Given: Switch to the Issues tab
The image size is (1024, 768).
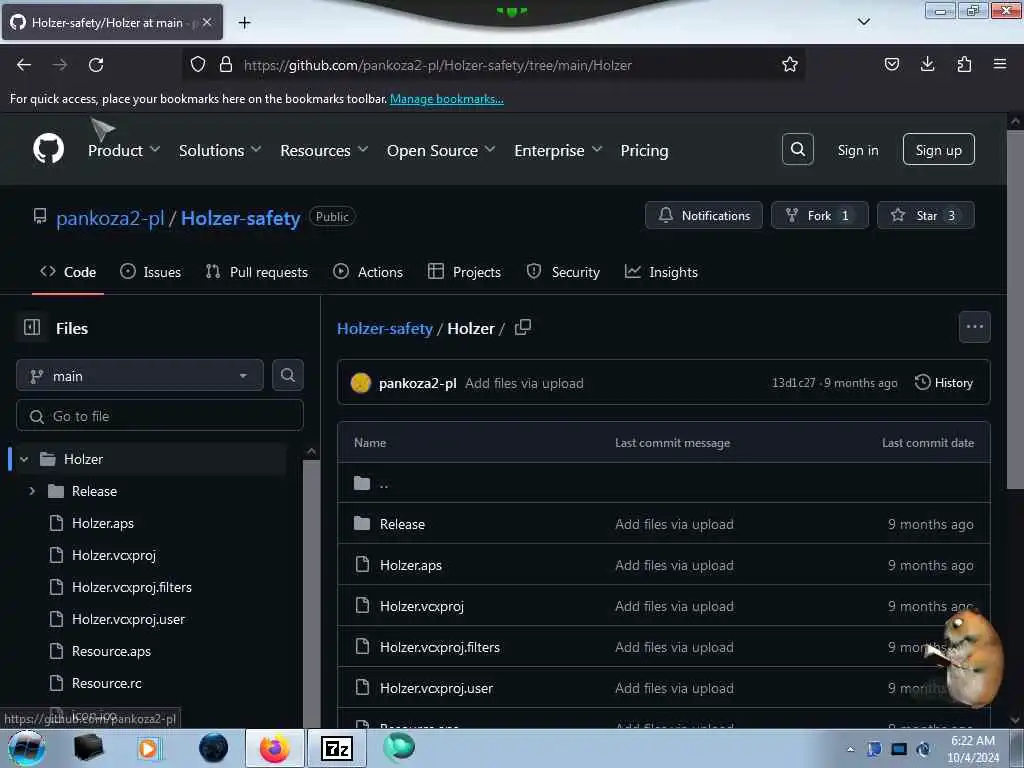Looking at the screenshot, I should point(150,272).
